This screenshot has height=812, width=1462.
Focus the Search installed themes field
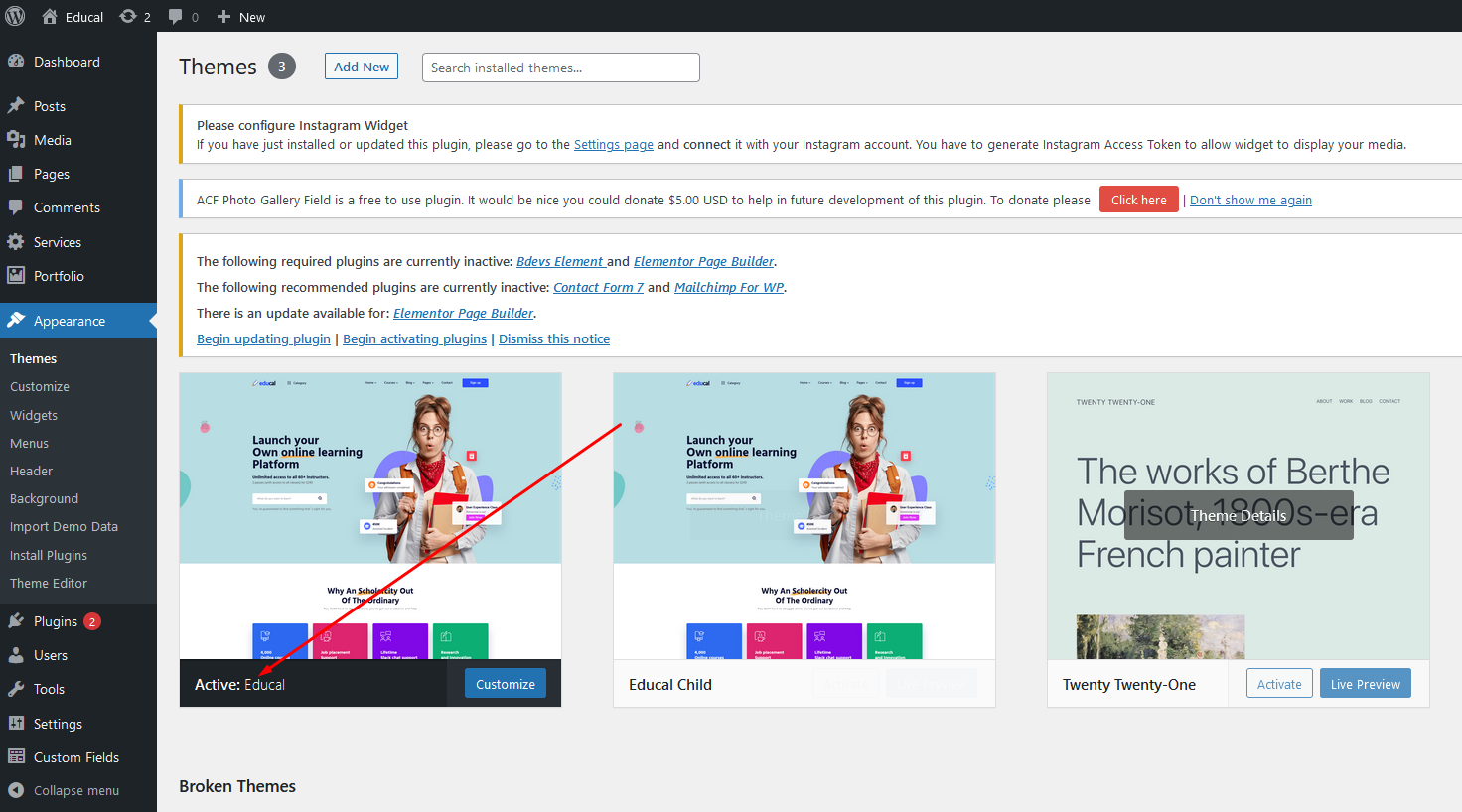(561, 68)
